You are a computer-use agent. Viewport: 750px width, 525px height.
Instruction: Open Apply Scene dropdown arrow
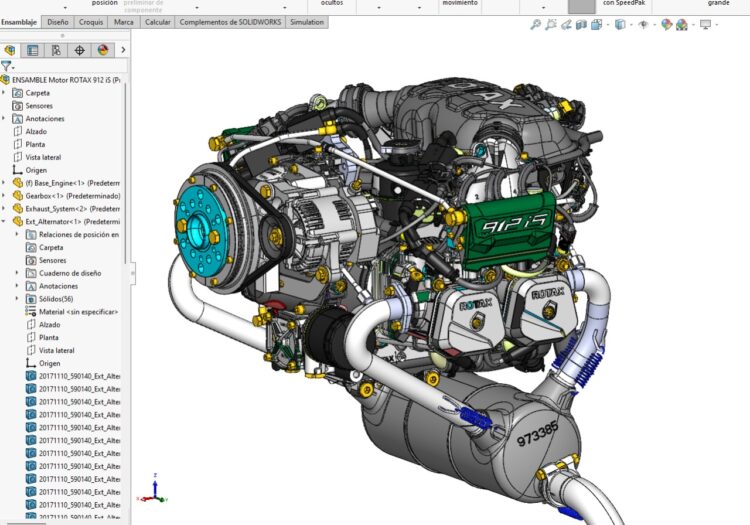pyautogui.click(x=693, y=25)
